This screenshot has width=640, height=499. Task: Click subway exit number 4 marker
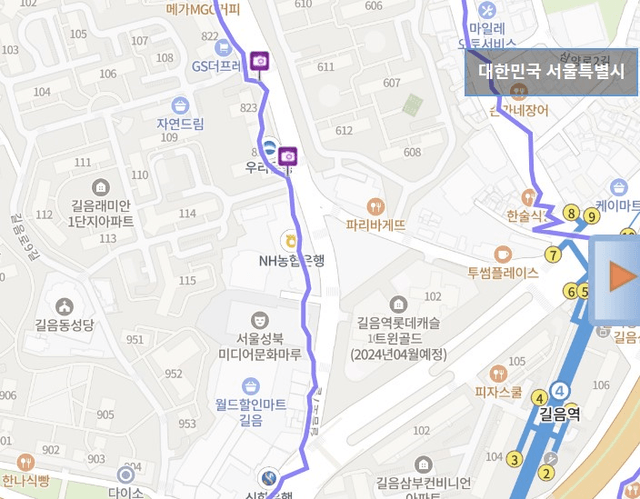(x=539, y=398)
